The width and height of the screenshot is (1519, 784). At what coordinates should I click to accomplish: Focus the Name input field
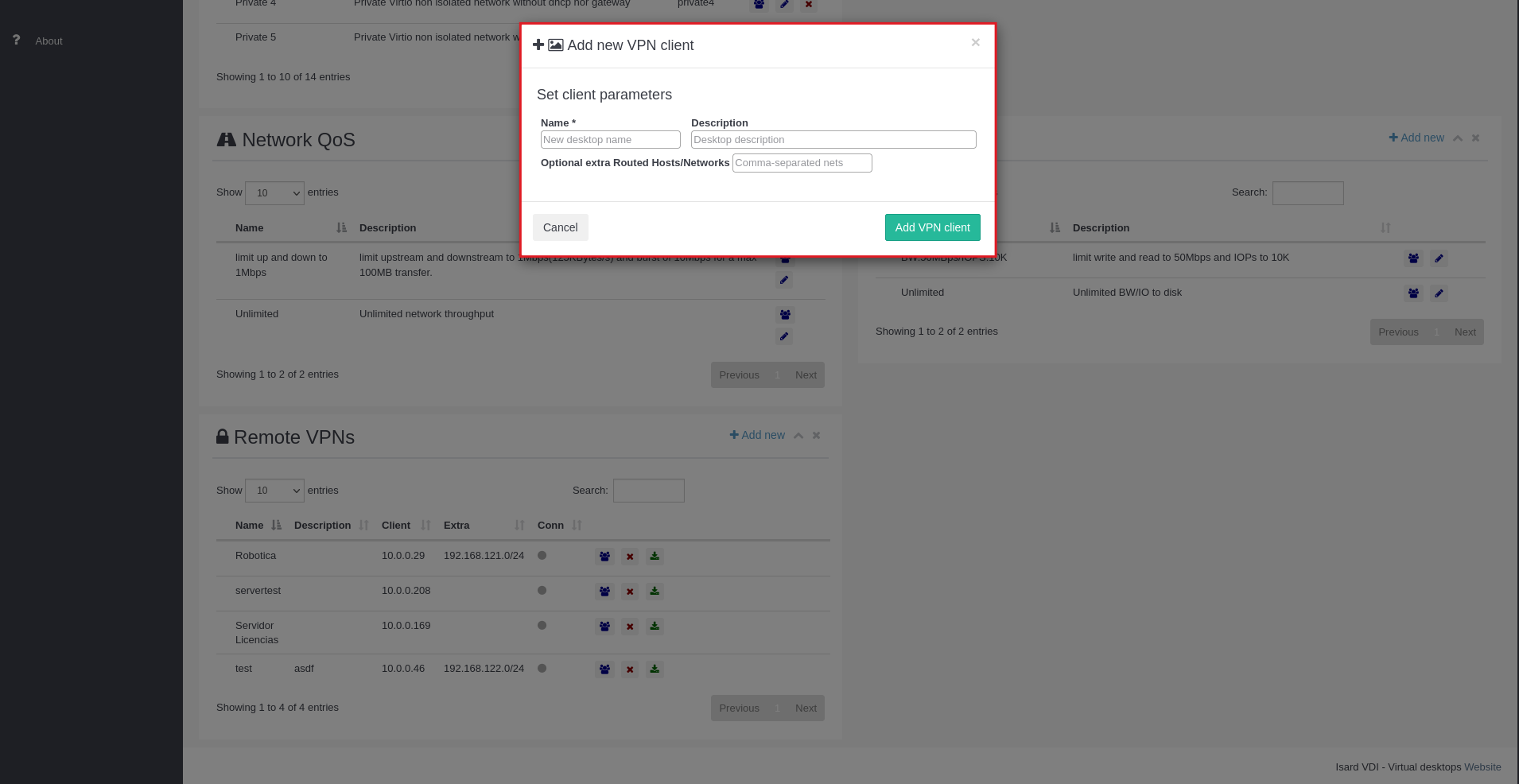pos(610,140)
